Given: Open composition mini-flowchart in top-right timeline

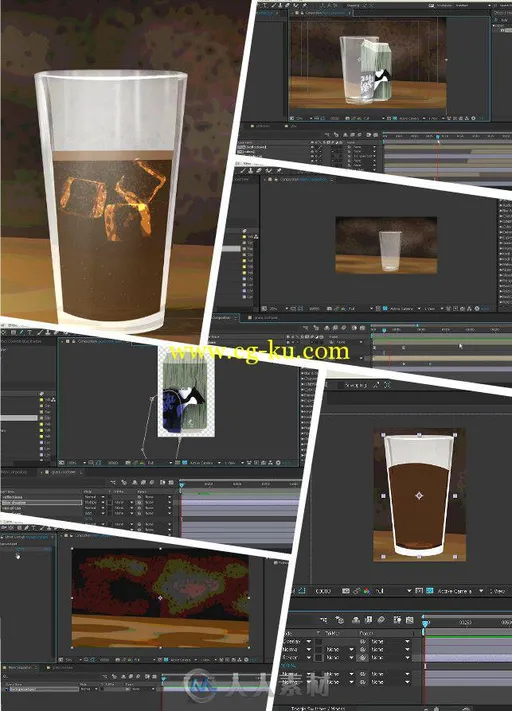Looking at the screenshot, I should point(327,135).
